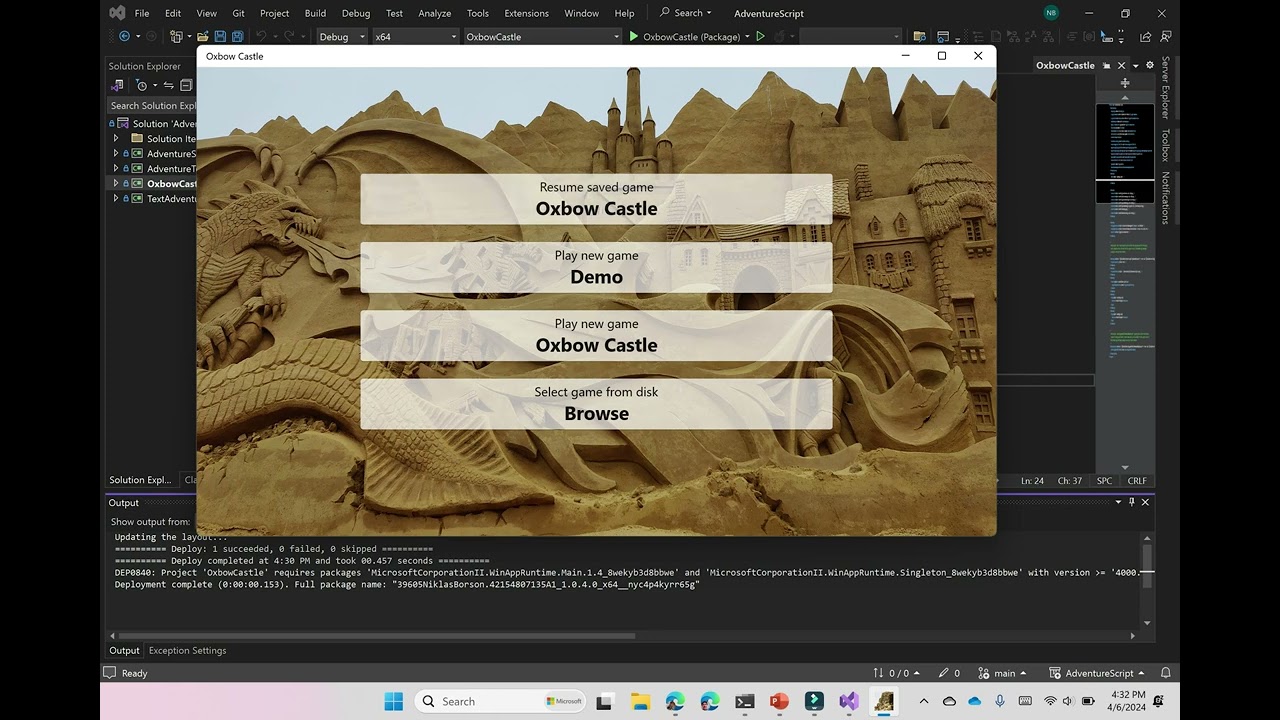Open the Extensions menu

pos(526,13)
